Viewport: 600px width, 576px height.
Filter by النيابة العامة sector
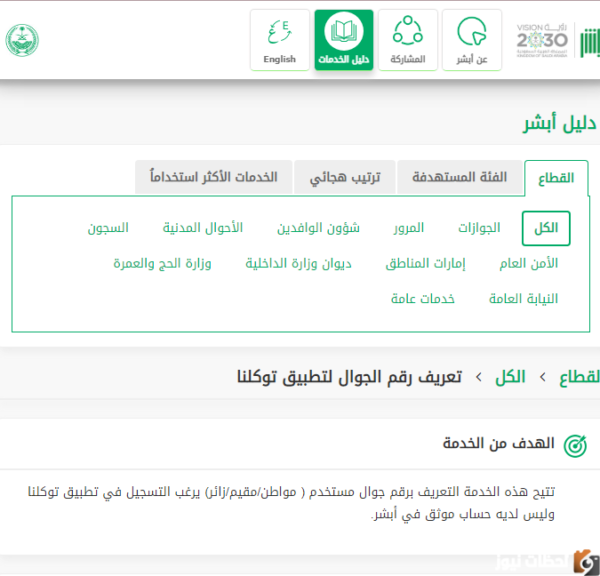coord(523,299)
